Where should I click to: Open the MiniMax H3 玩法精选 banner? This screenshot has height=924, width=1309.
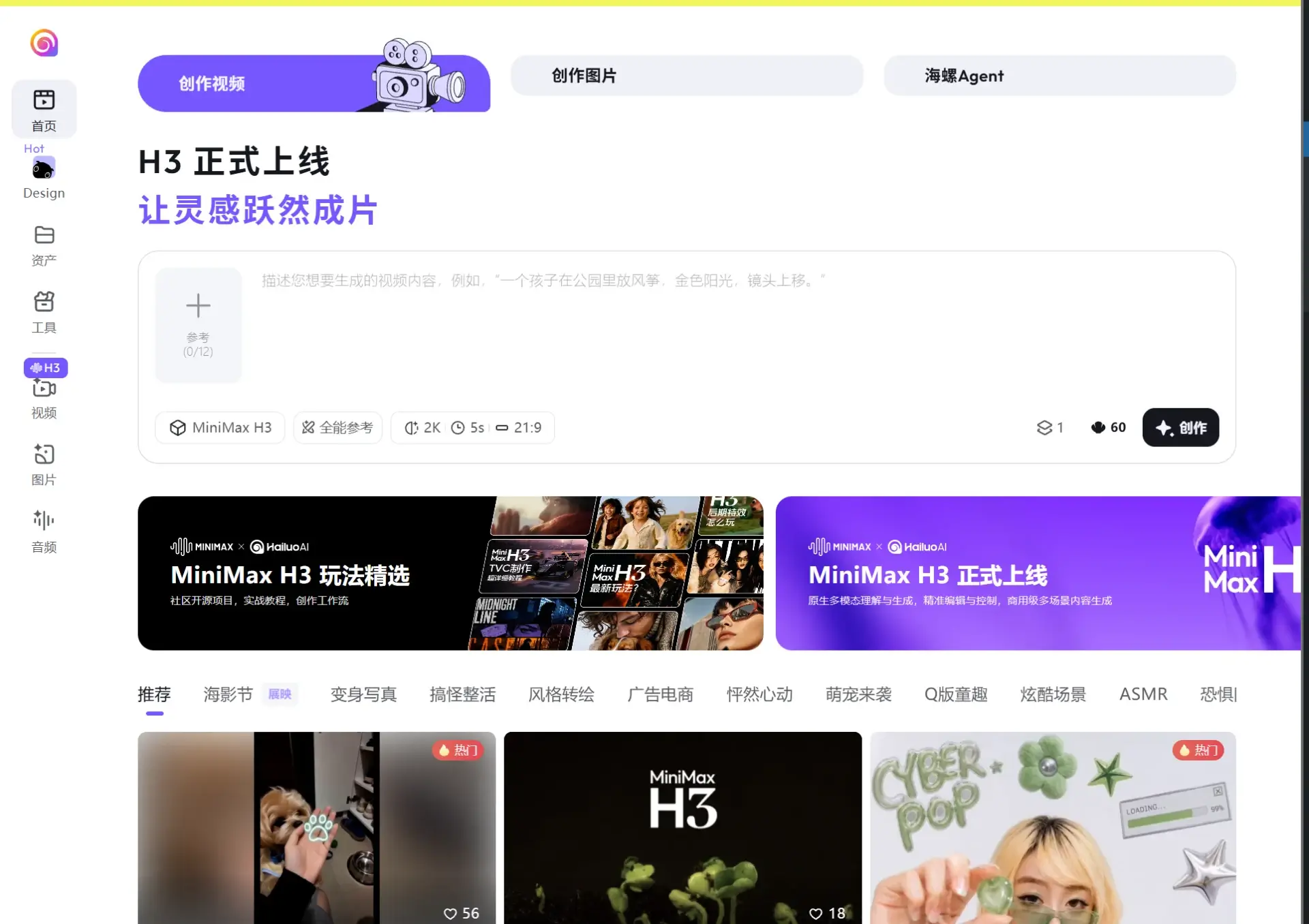click(x=450, y=573)
